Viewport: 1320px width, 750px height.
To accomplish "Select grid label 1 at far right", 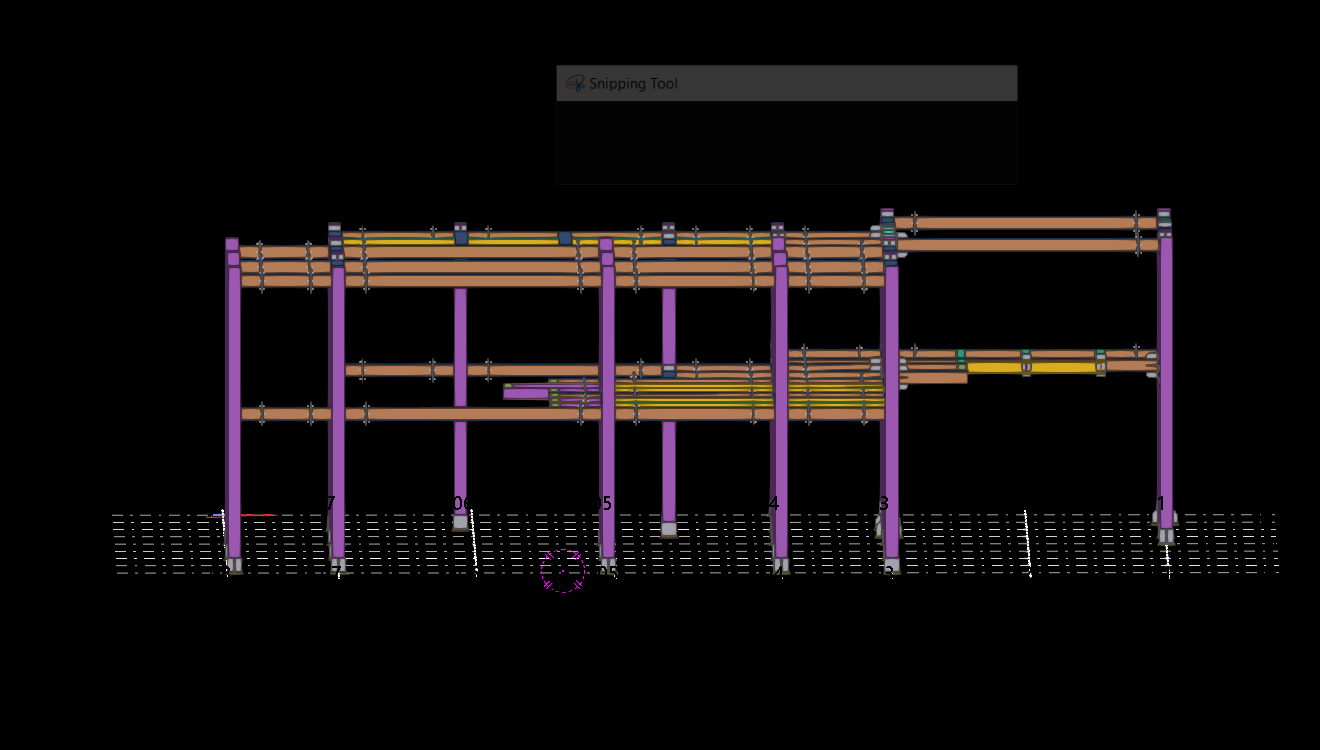I will pos(1161,502).
